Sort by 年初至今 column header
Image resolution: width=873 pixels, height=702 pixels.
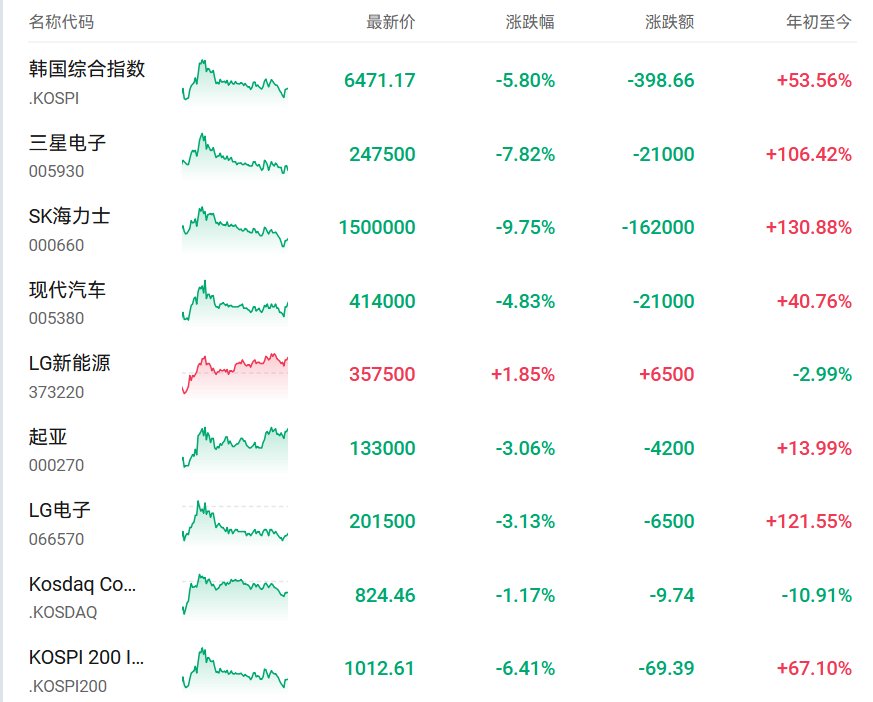point(819,22)
